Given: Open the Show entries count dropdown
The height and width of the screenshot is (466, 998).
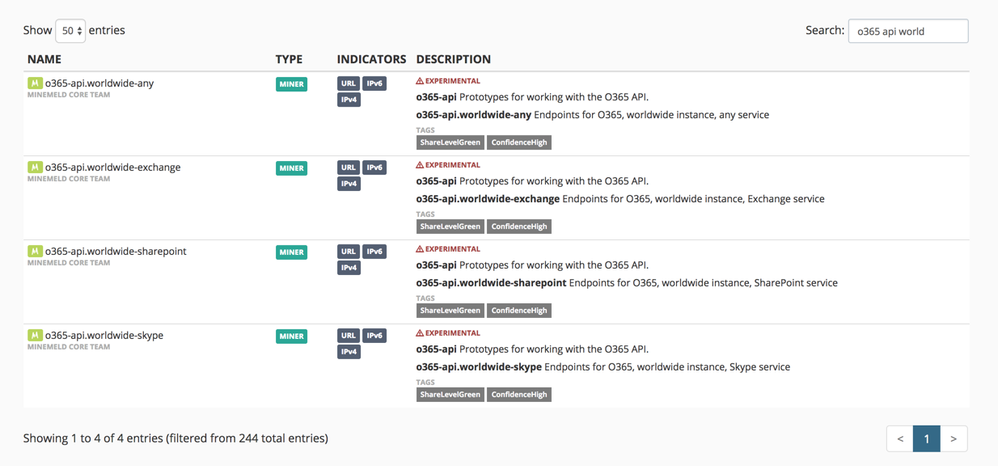Looking at the screenshot, I should 70,31.
